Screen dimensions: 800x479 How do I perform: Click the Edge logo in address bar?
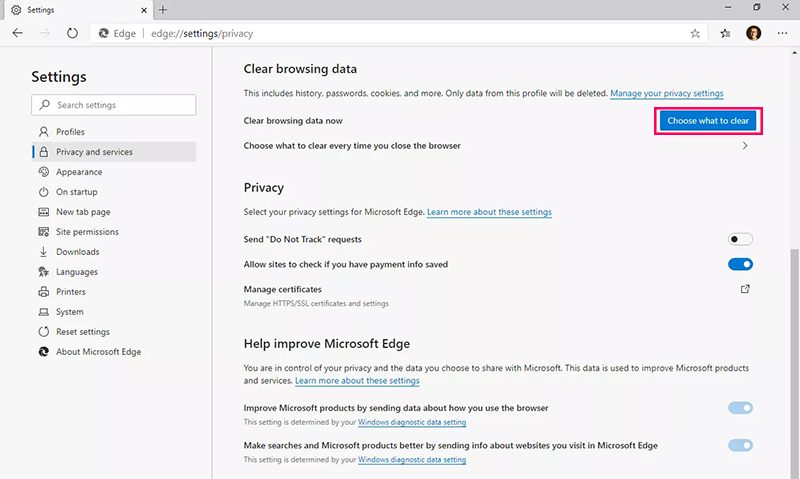click(x=104, y=33)
